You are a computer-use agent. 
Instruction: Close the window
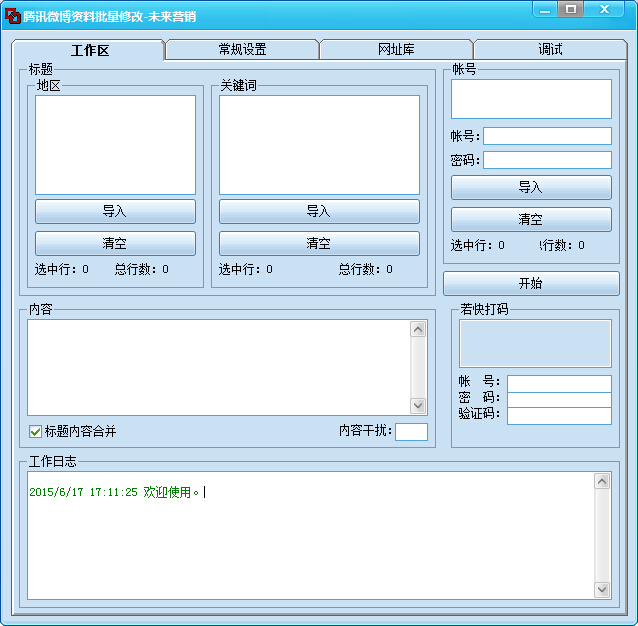pos(604,10)
